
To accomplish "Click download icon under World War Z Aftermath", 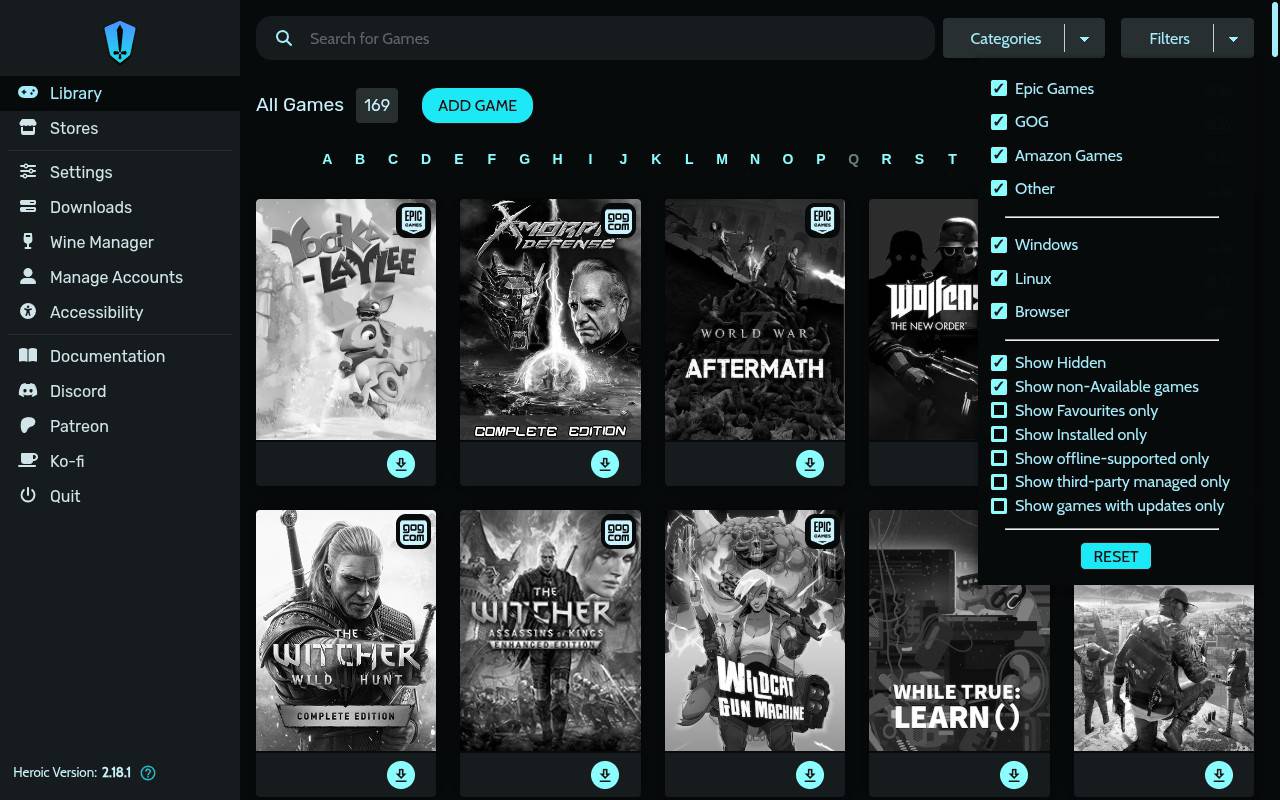I will point(810,464).
